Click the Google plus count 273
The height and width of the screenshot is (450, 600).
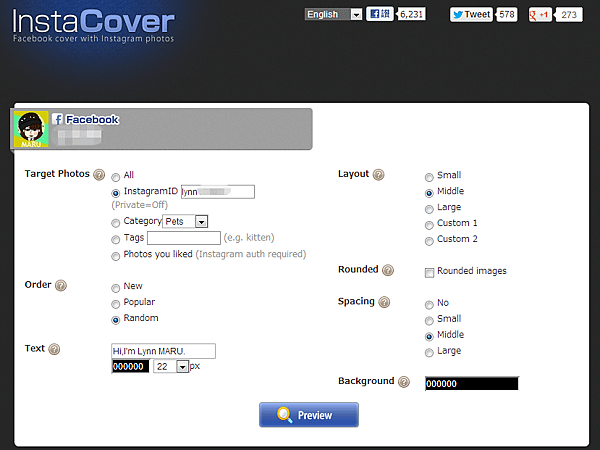point(569,15)
